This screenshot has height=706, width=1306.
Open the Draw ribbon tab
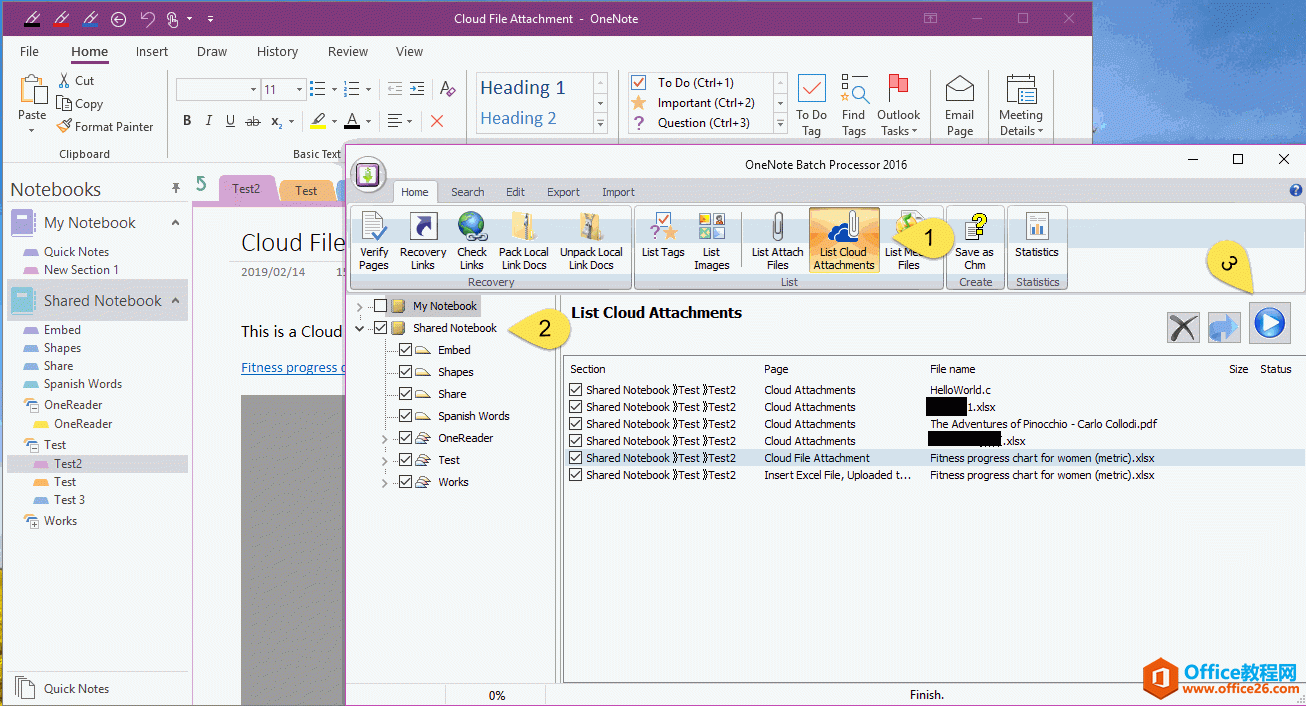pyautogui.click(x=212, y=52)
